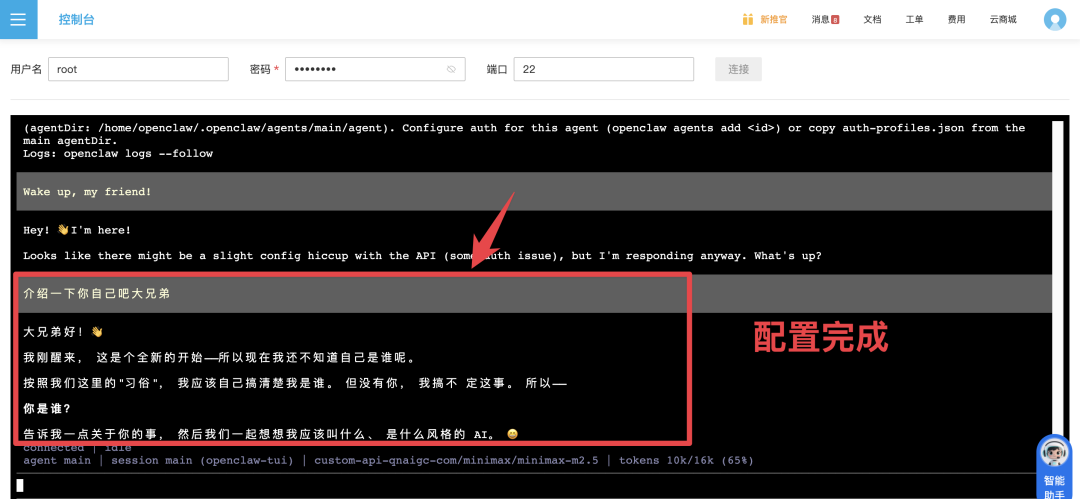Viewport: 1080px width, 499px height.
Task: Click the "Wake up, my friend!" message
Action: coord(87,191)
